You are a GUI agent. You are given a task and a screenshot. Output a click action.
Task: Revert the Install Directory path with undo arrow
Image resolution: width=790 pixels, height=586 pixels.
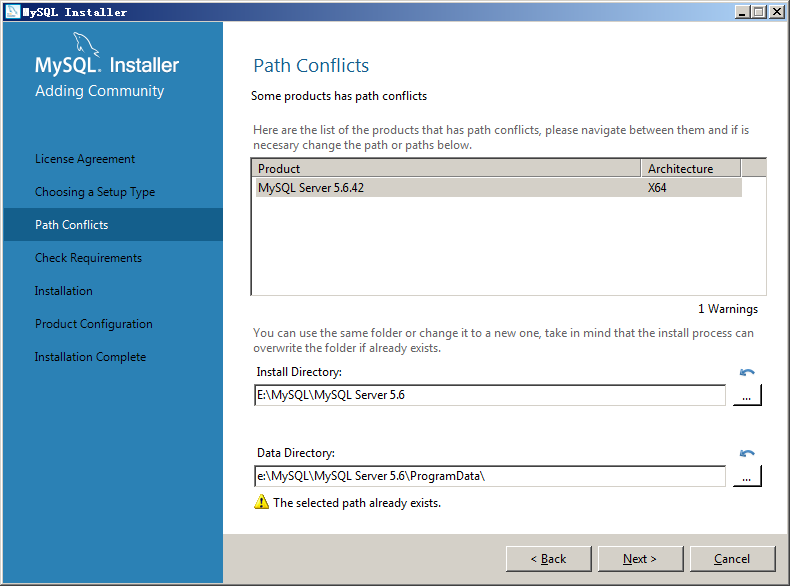point(747,372)
